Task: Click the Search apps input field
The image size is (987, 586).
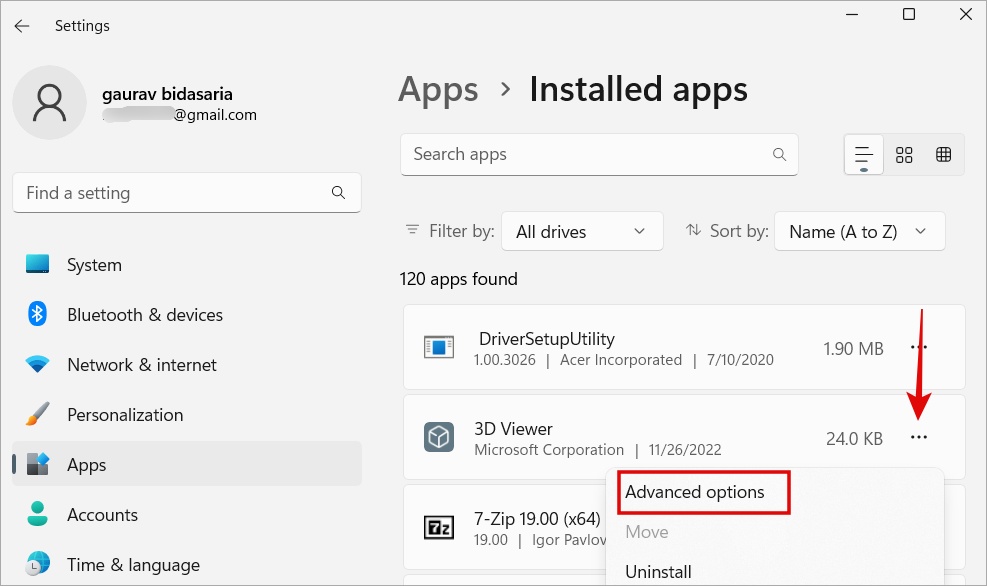Action: point(585,155)
